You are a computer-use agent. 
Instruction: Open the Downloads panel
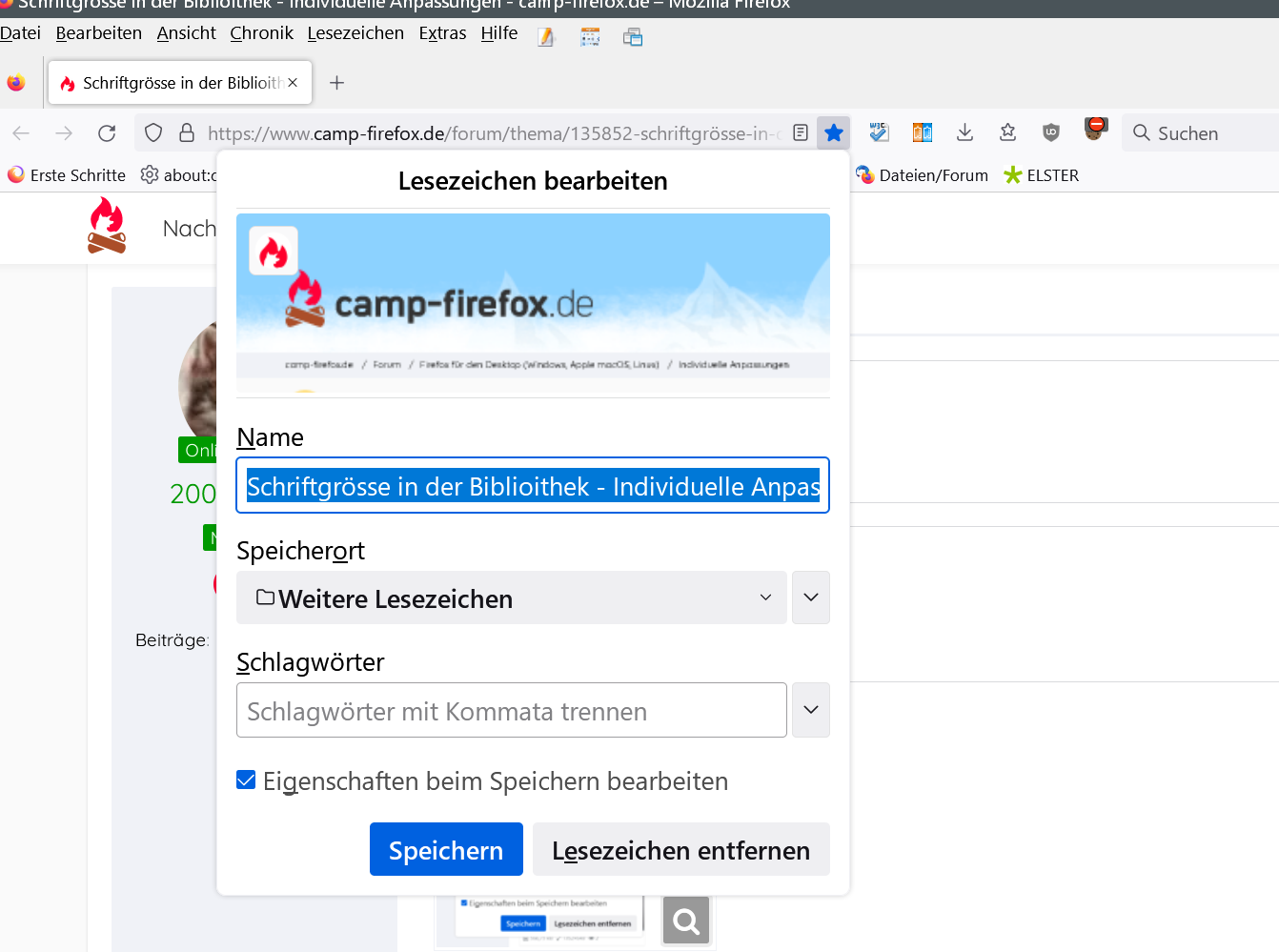tap(964, 133)
